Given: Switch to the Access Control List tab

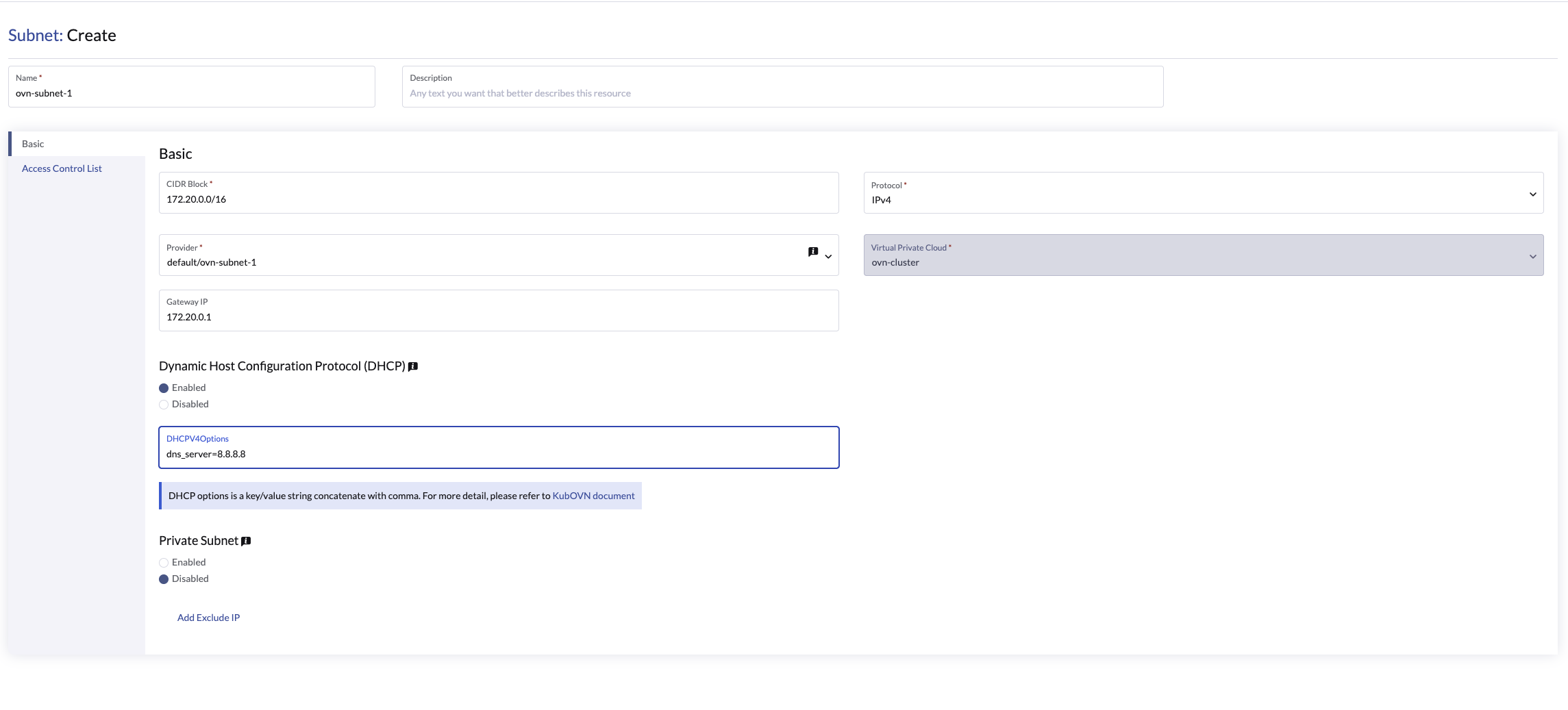Looking at the screenshot, I should point(62,168).
